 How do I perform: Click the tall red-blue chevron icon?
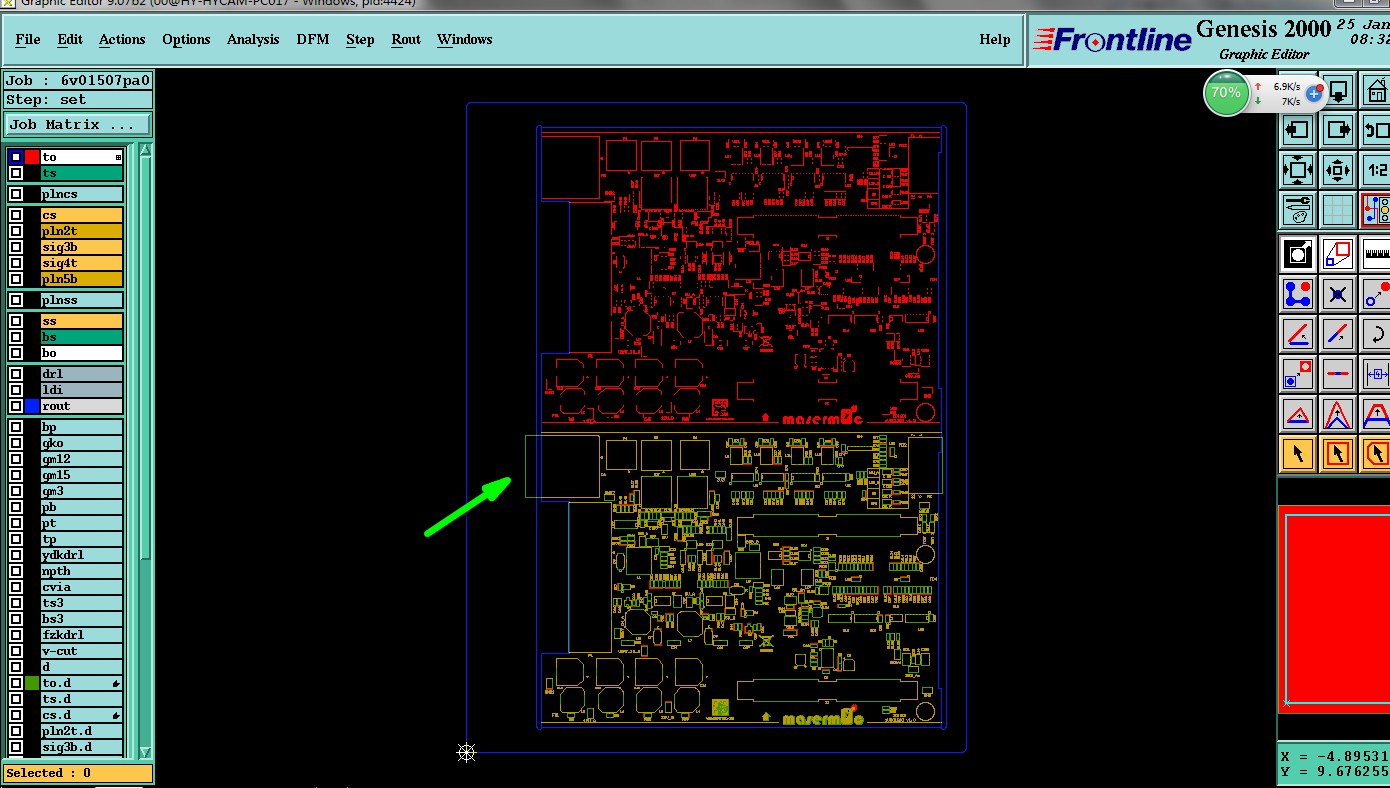pos(1338,414)
